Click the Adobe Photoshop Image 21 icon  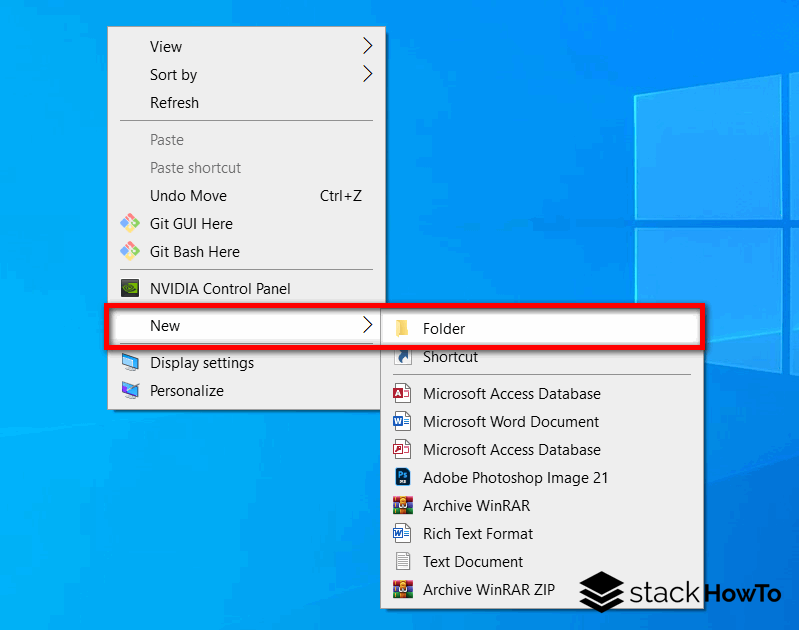tap(403, 478)
